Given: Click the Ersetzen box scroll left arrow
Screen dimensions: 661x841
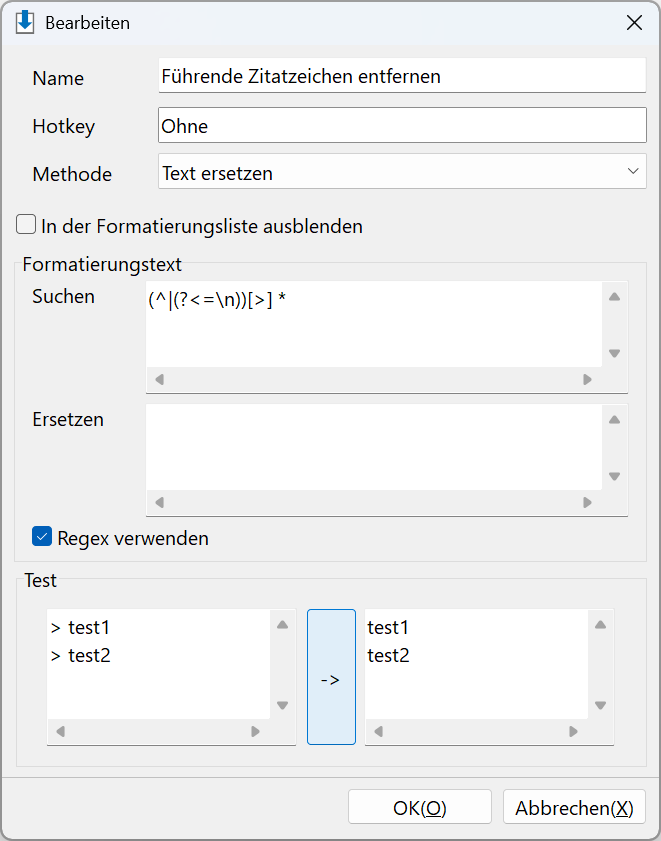Looking at the screenshot, I should [159, 503].
